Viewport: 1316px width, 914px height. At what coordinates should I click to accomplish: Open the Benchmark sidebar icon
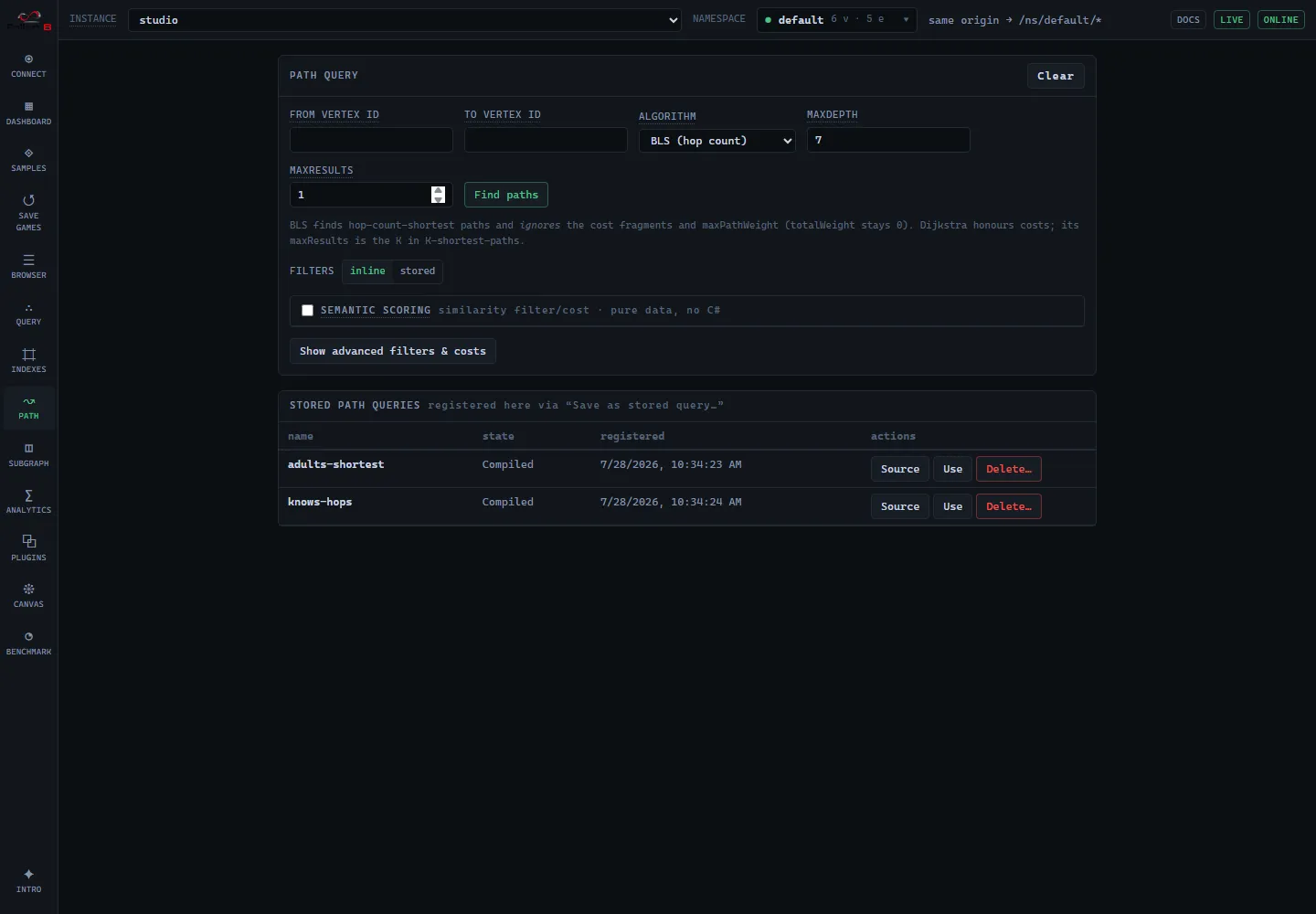28,643
